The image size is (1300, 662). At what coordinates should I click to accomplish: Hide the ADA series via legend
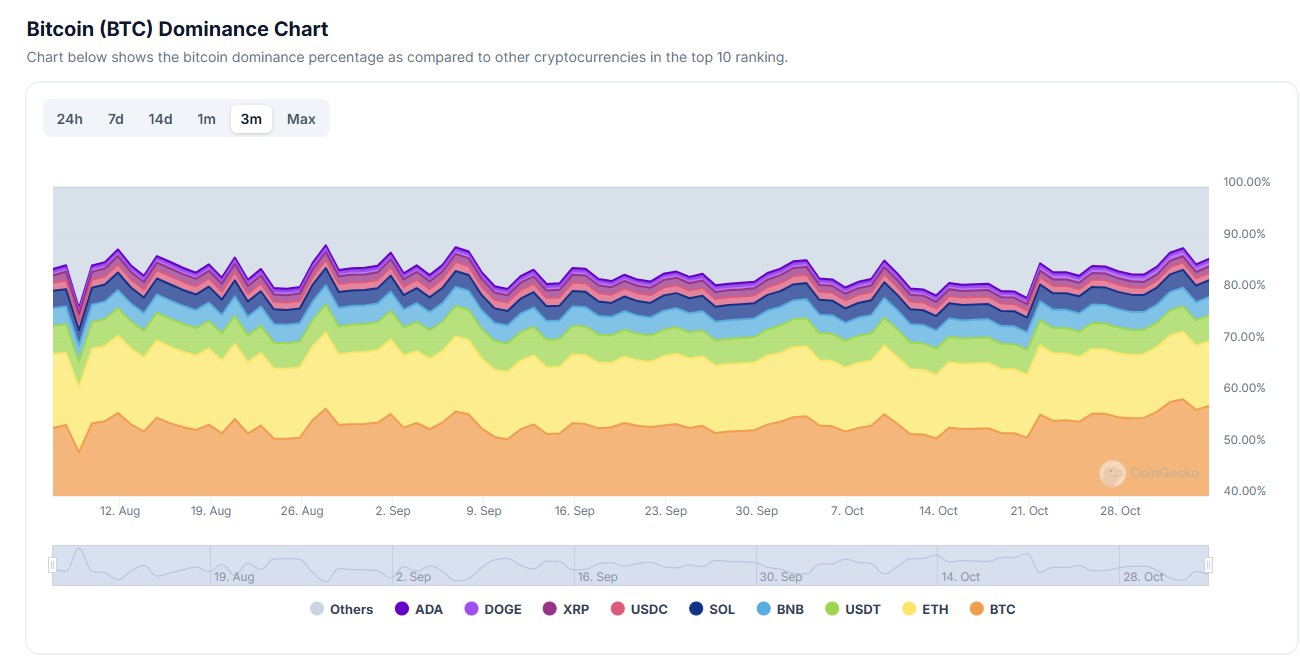click(x=419, y=609)
